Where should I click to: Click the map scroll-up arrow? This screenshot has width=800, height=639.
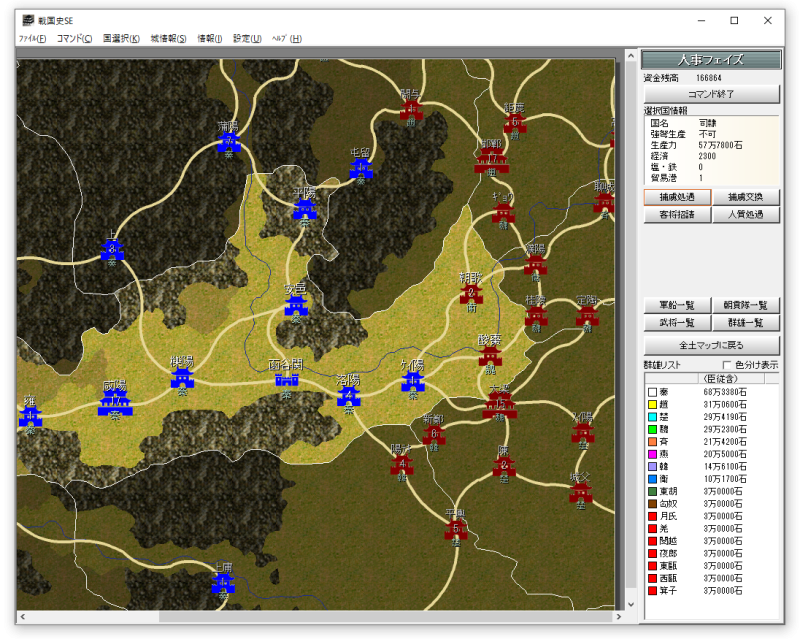click(x=631, y=55)
